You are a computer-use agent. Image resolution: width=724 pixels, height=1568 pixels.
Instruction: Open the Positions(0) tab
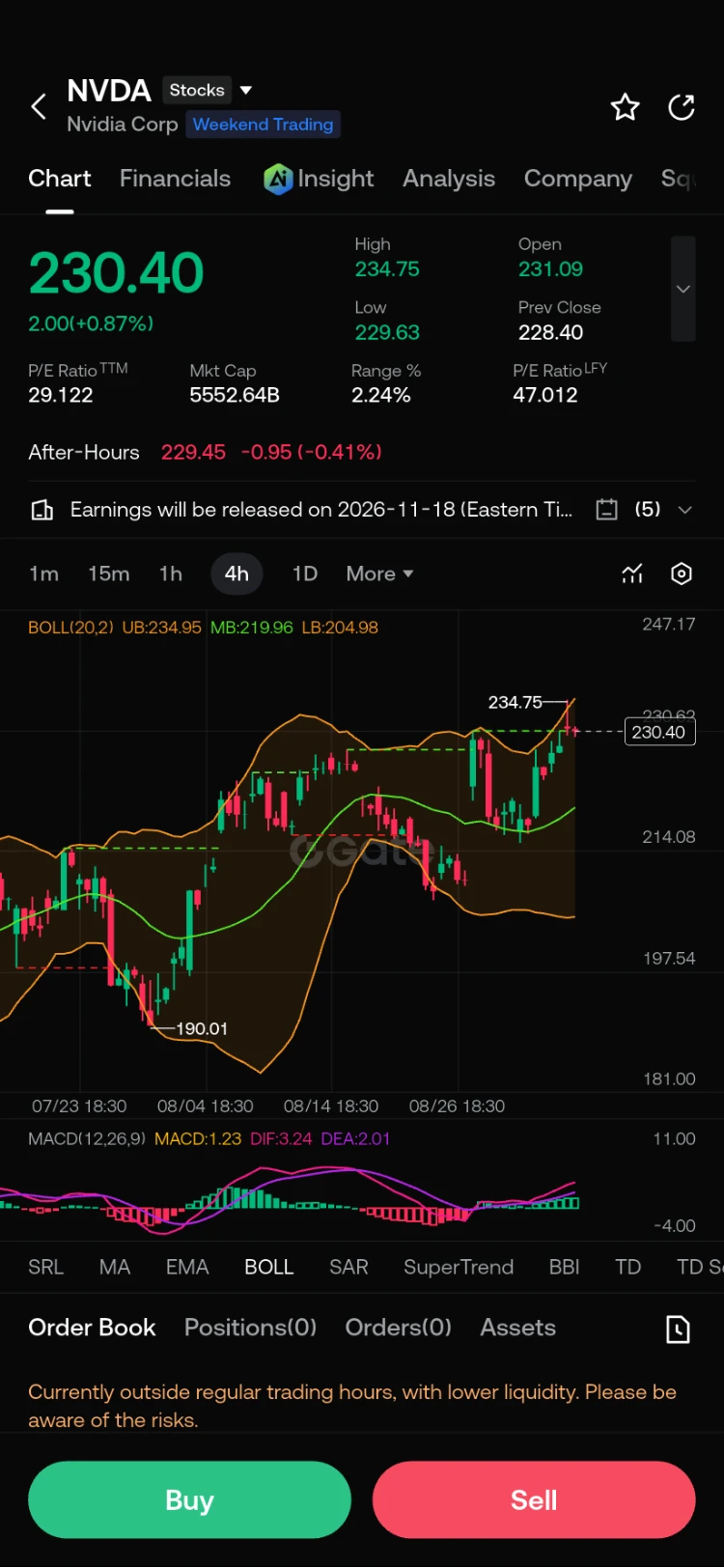pyautogui.click(x=250, y=1328)
